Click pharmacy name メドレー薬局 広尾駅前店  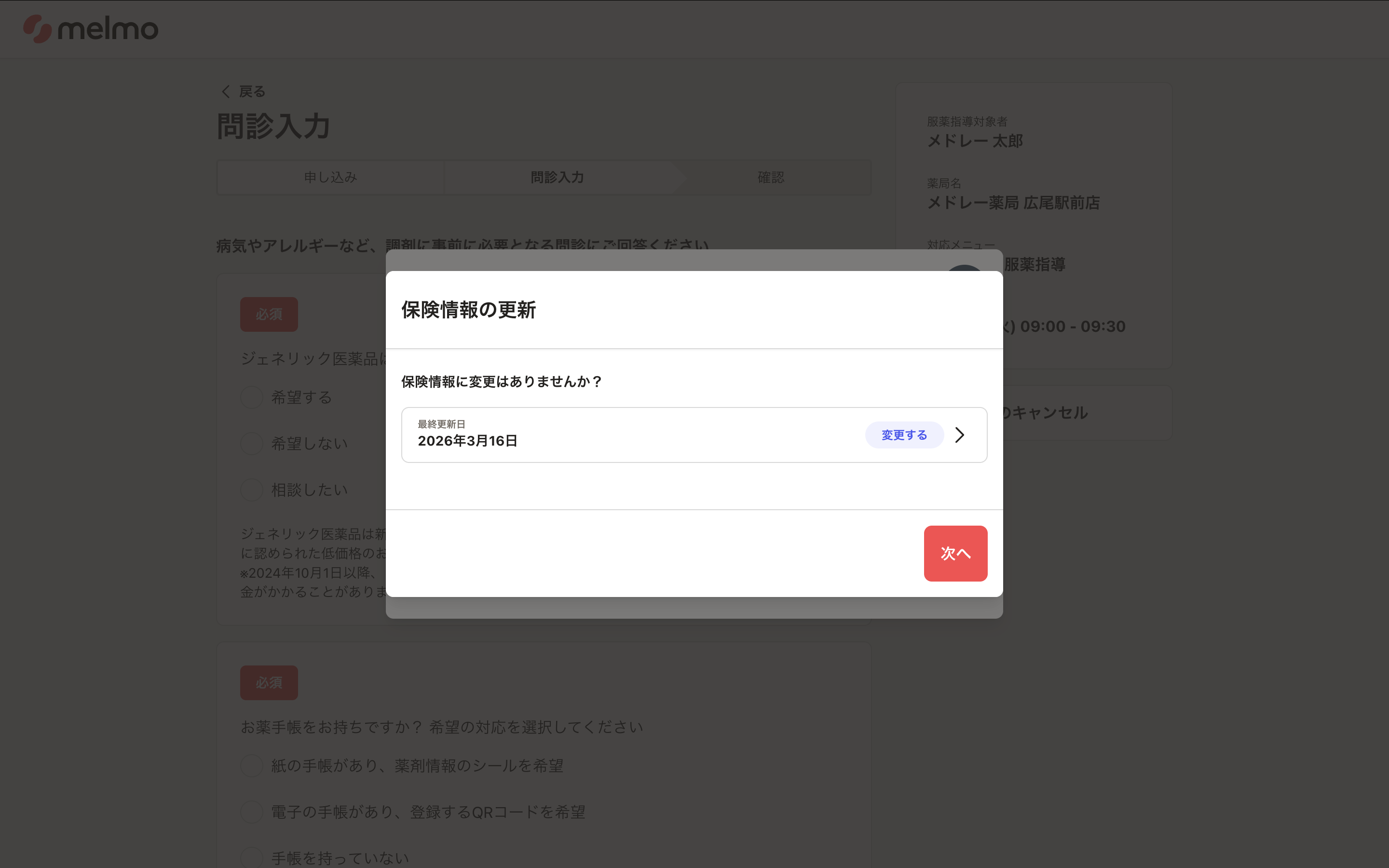1014,203
